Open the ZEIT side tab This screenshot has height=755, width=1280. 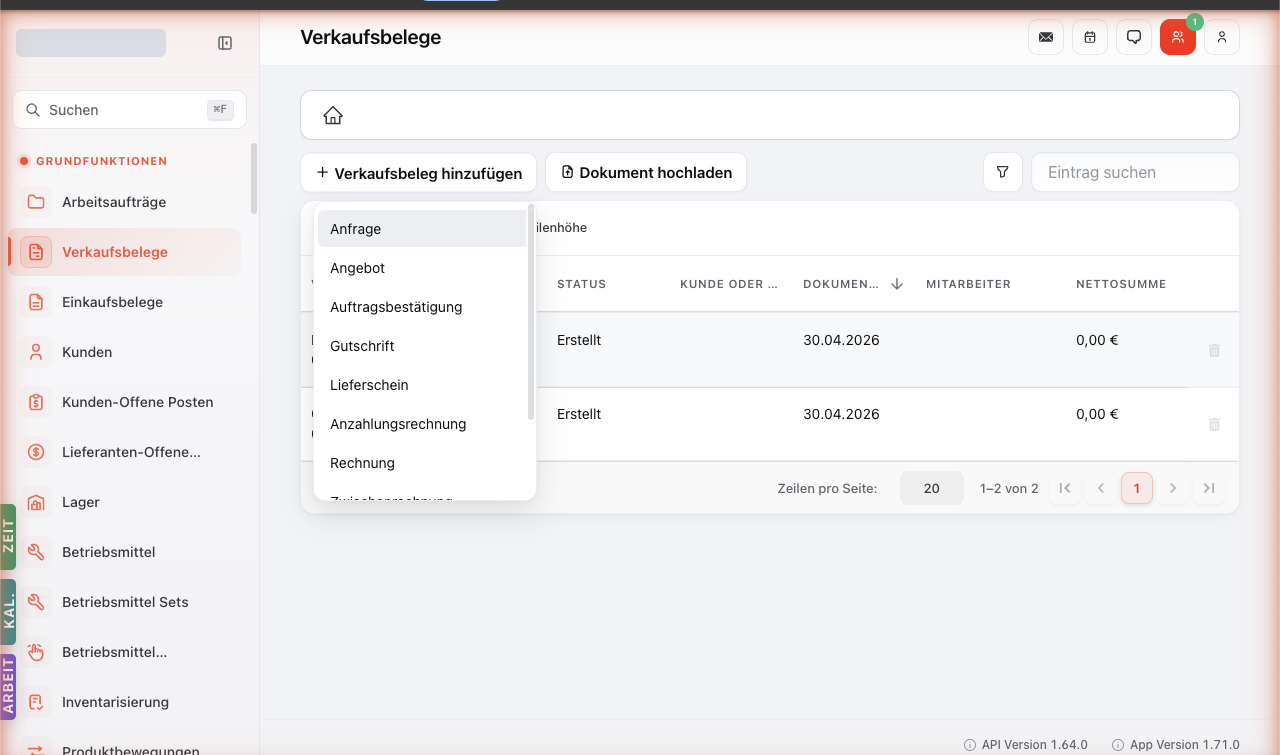click(8, 537)
